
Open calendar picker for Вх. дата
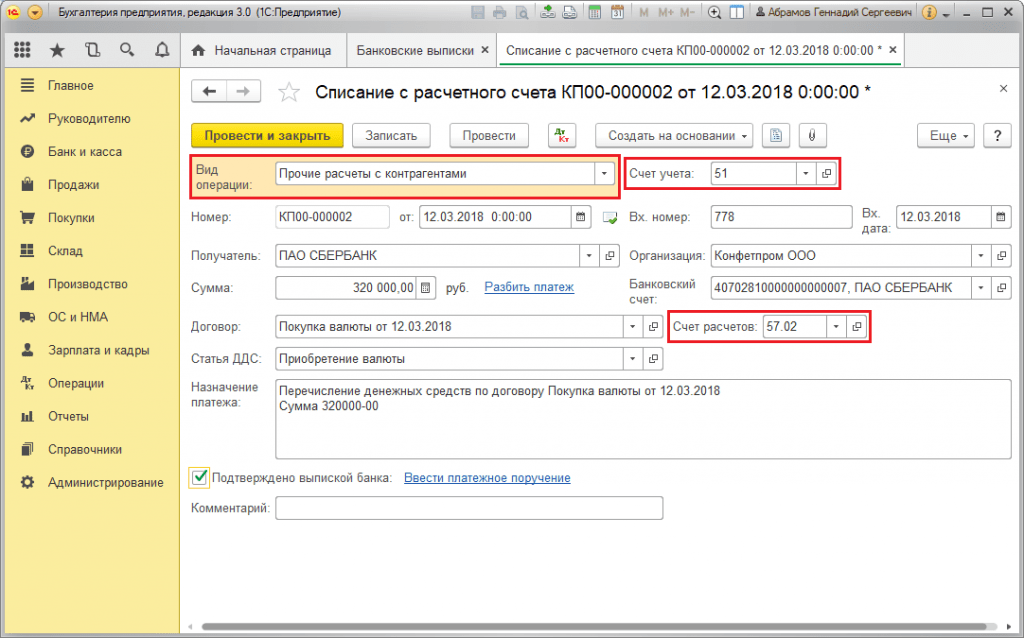coord(1000,217)
